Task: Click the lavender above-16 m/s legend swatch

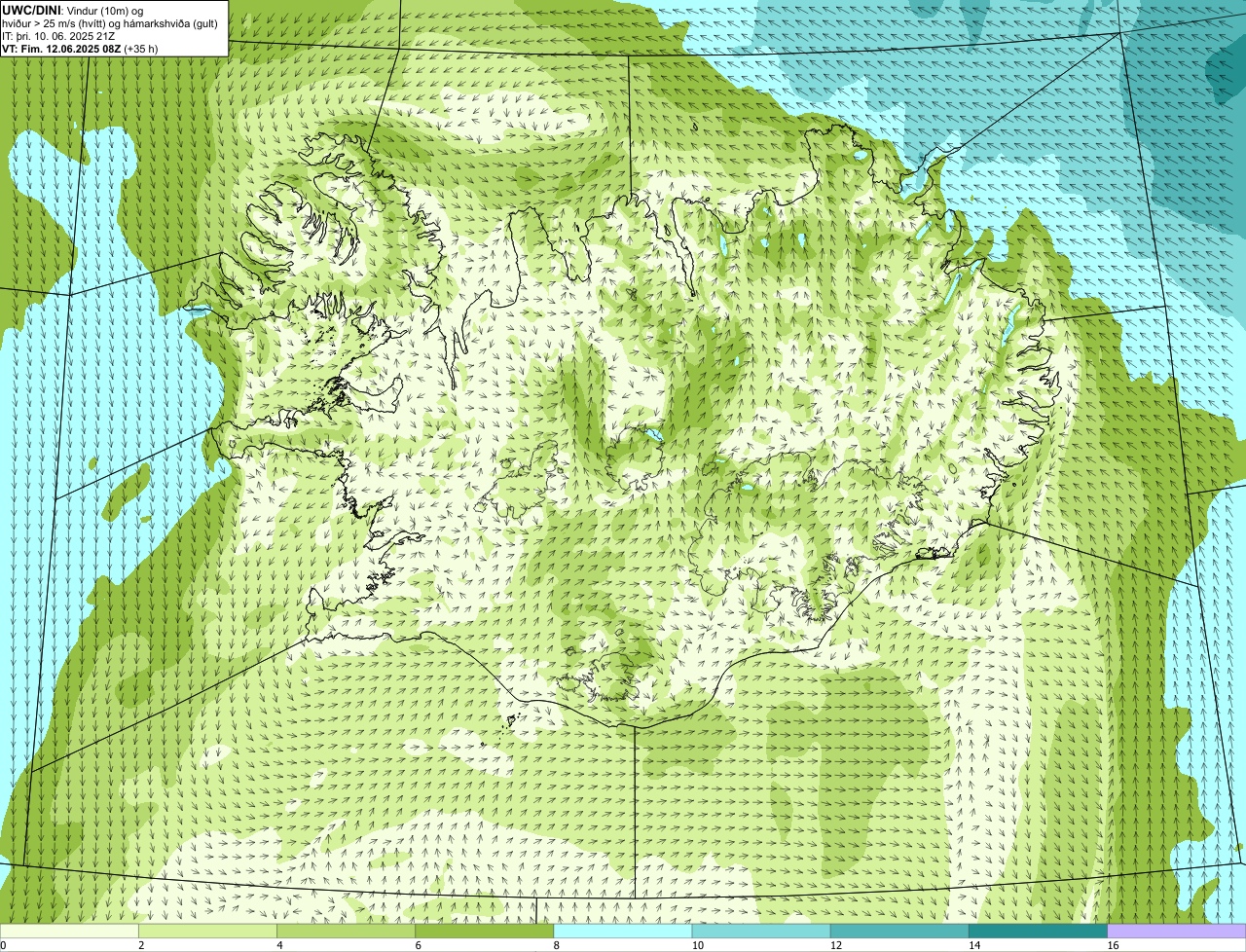Action: click(x=1177, y=931)
